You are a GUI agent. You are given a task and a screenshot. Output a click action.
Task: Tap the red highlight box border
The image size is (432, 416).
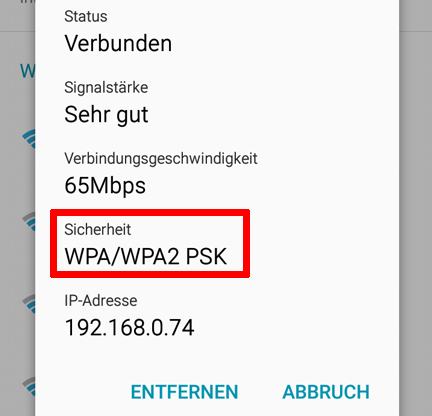click(150, 212)
